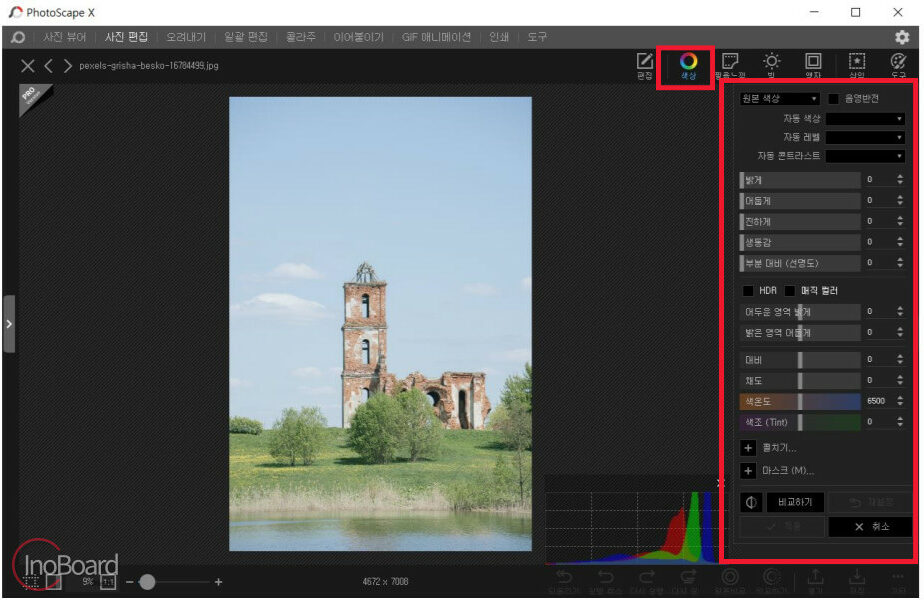Close current photo with the X icon
This screenshot has height=600, width=924.
[27, 65]
